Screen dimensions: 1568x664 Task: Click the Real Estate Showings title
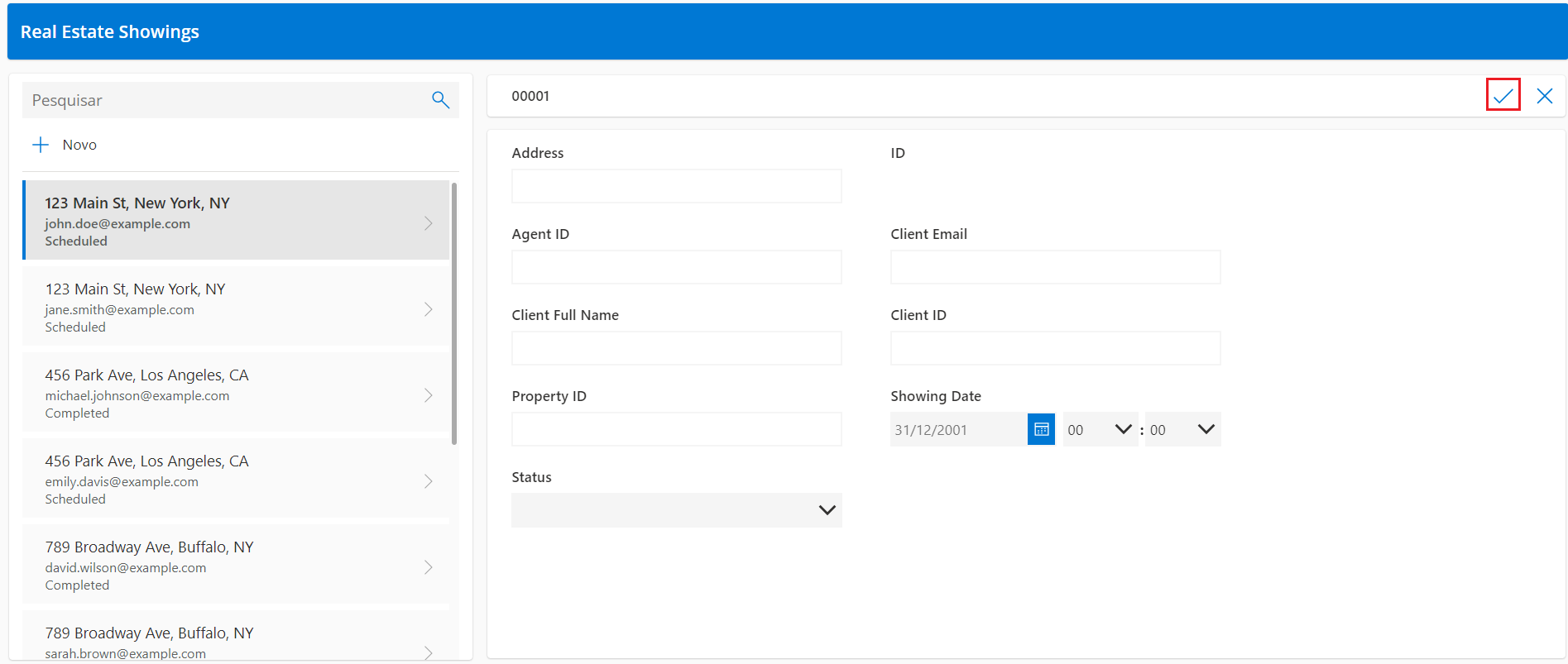[x=110, y=31]
